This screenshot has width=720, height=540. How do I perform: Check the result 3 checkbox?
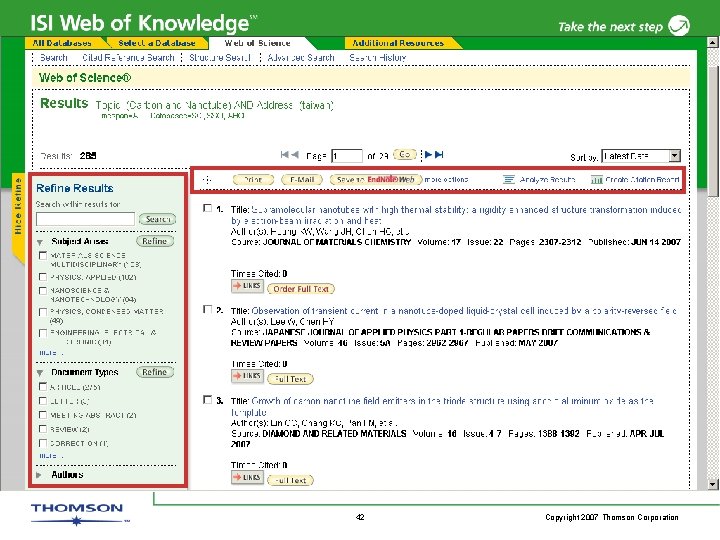point(208,399)
